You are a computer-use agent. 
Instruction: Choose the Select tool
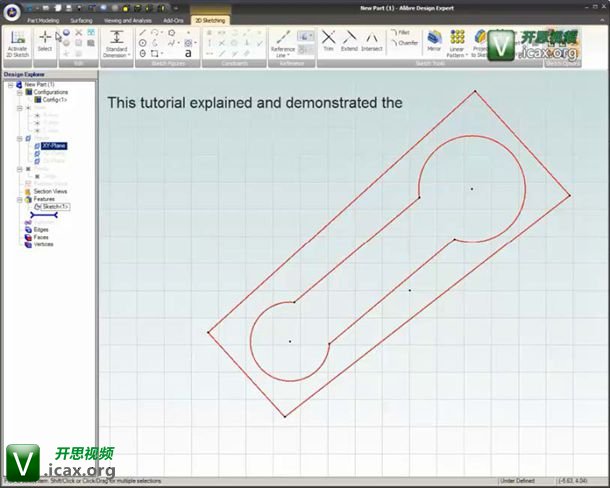[x=45, y=41]
